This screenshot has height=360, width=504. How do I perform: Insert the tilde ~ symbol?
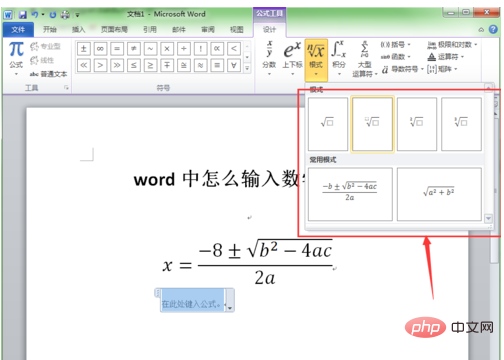pos(150,49)
